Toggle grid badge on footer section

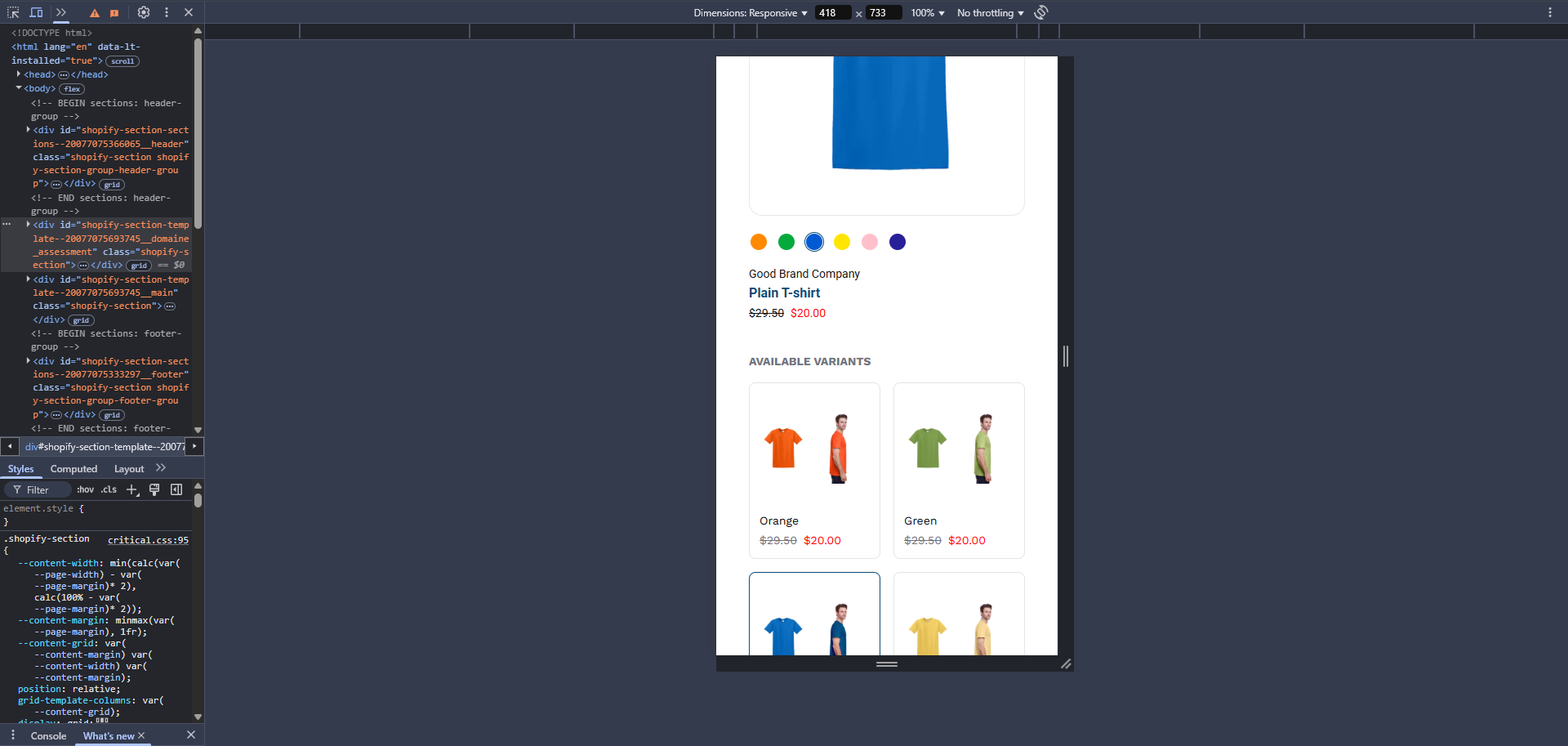112,415
